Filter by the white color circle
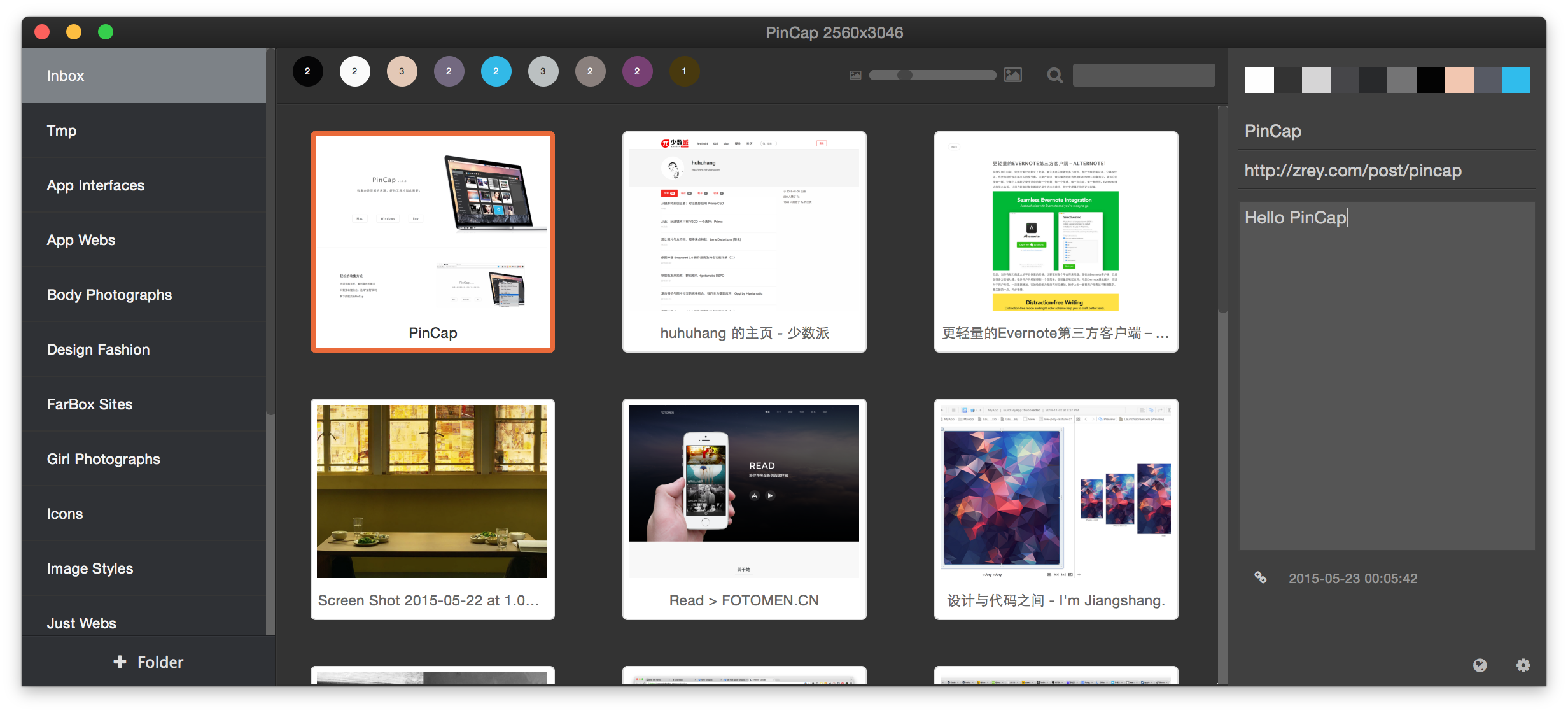This screenshot has width=1568, height=713. pyautogui.click(x=354, y=71)
